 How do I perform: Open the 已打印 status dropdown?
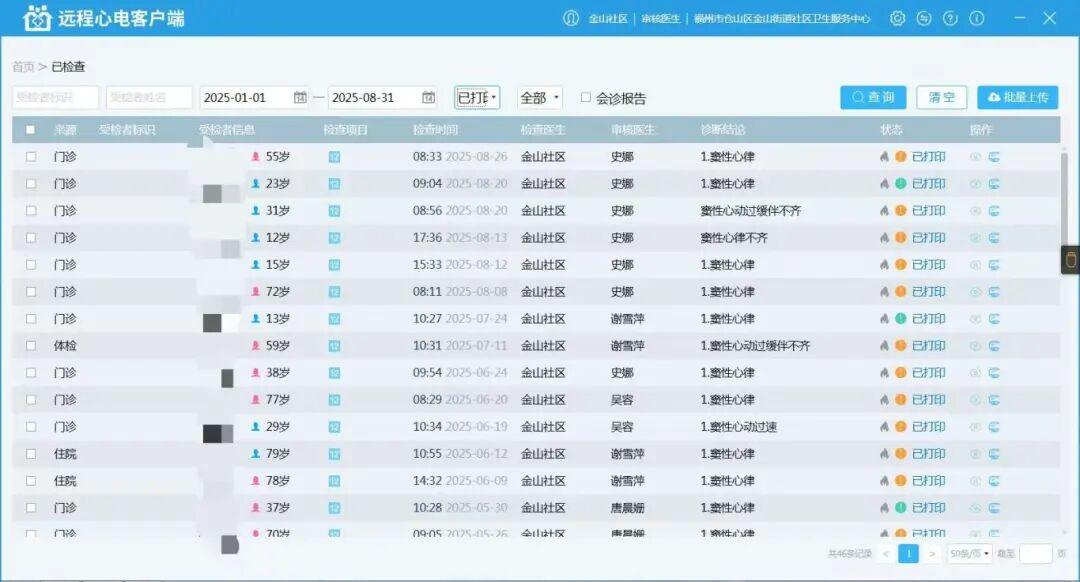477,97
